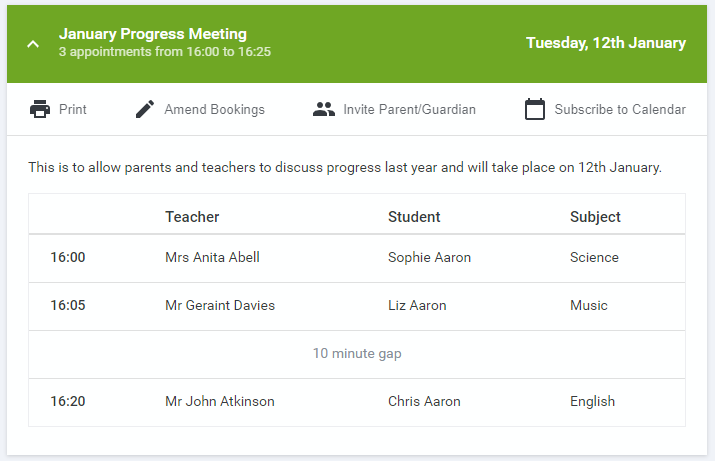The width and height of the screenshot is (715, 461).
Task: Select the 16:00 Mrs Anita Abell appointment row
Action: click(x=357, y=258)
